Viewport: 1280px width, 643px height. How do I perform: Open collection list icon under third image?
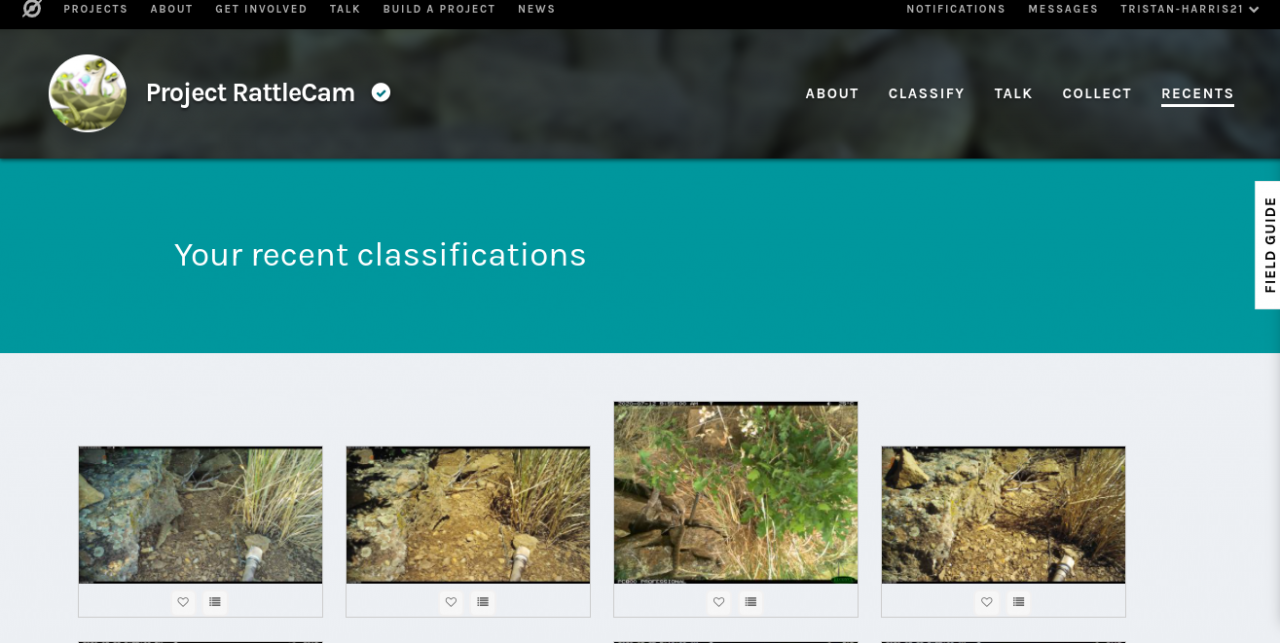coord(750,602)
